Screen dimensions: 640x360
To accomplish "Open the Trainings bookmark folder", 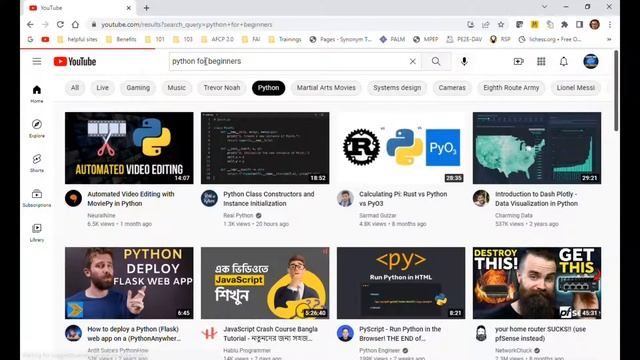I will tap(285, 40).
